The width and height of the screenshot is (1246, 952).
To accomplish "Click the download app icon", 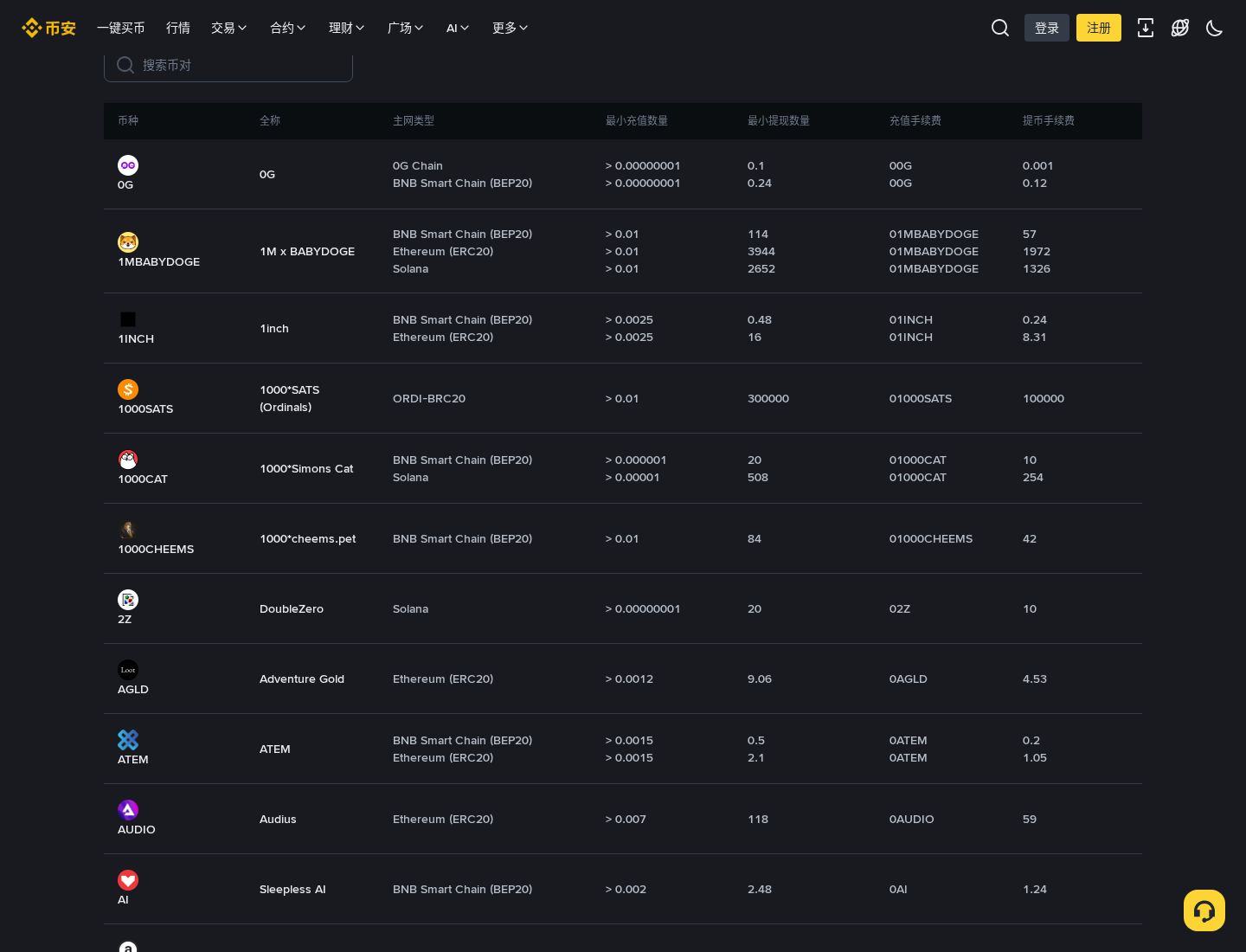I will (x=1146, y=28).
